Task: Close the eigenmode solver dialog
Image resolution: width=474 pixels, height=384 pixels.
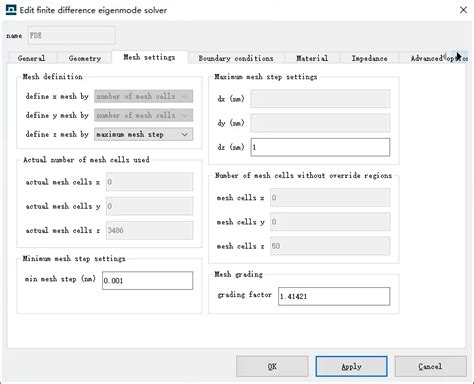Action: [463, 10]
